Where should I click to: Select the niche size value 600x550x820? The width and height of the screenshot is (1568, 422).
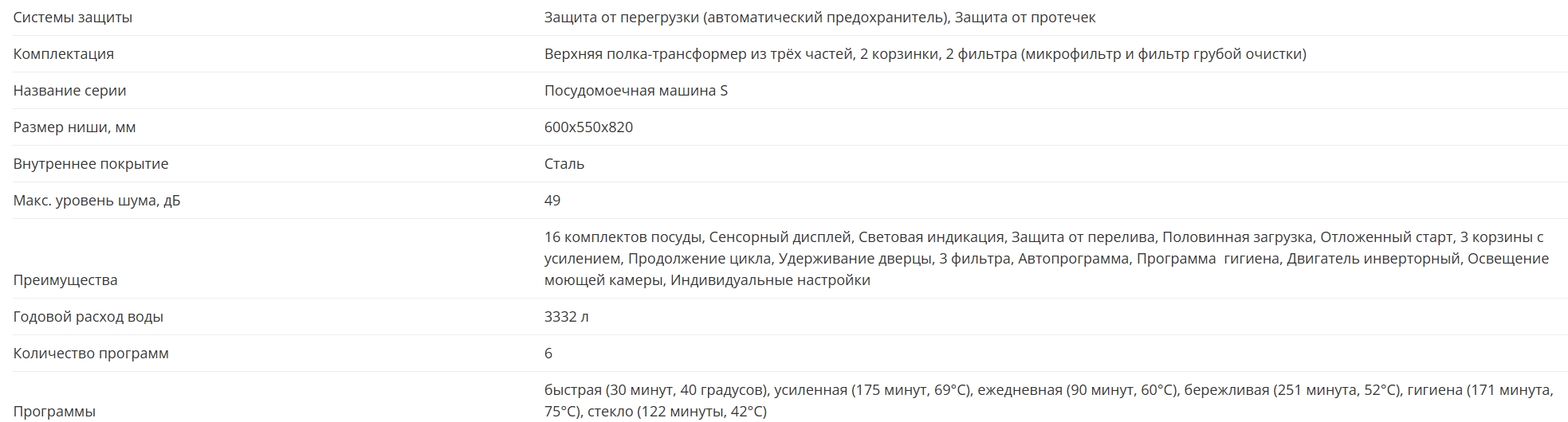coord(588,127)
